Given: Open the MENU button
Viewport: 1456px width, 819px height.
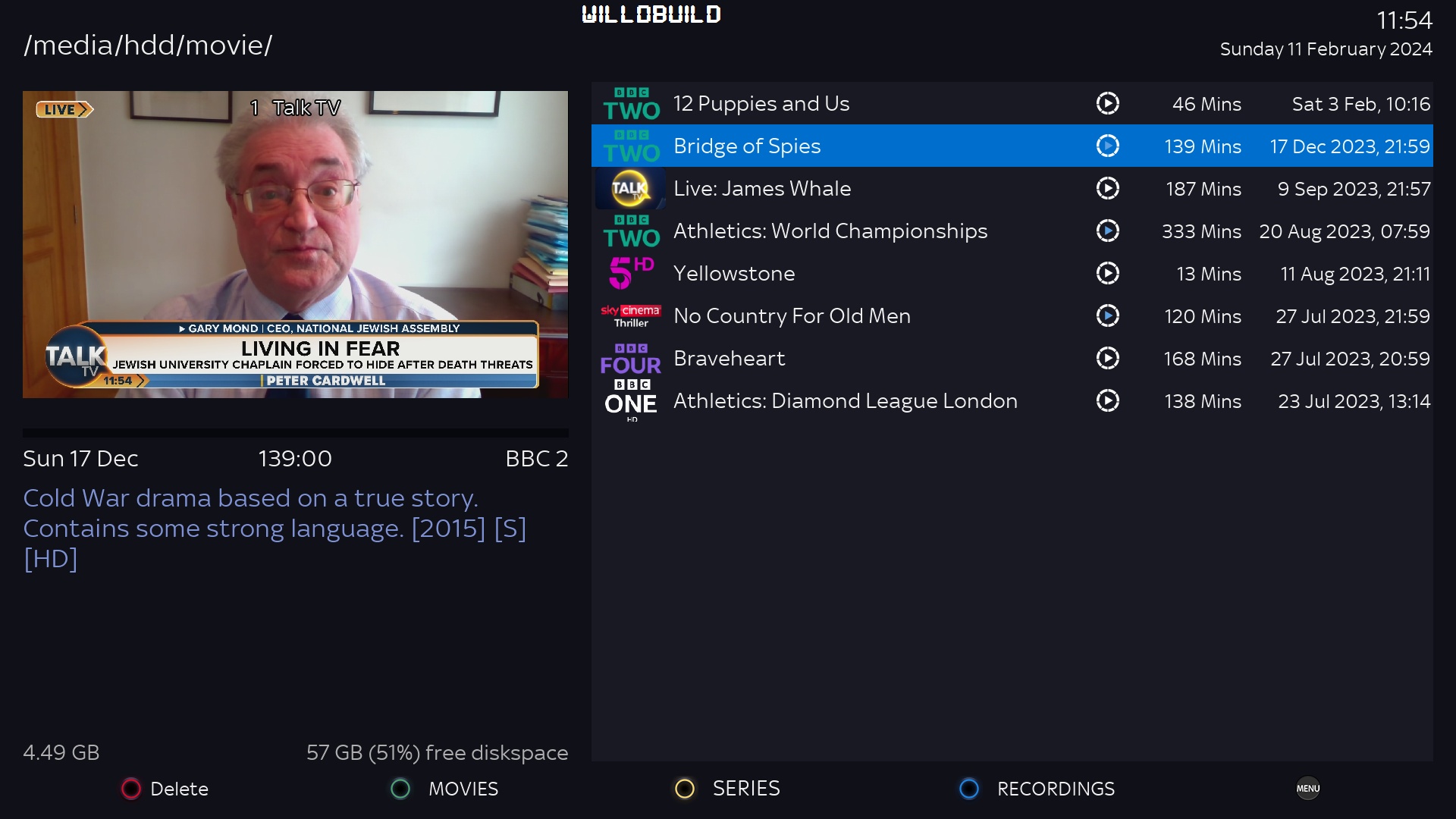Looking at the screenshot, I should point(1308,789).
